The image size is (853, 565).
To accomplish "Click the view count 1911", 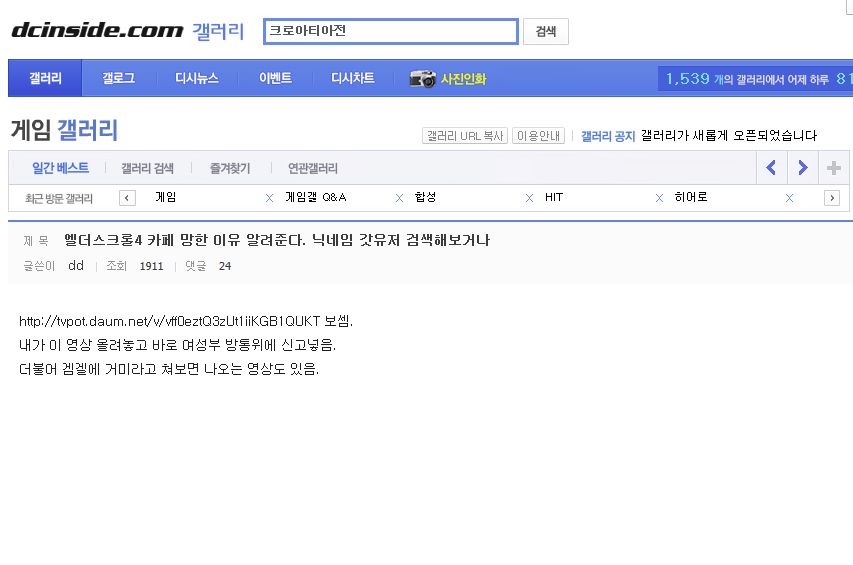I will pos(151,266).
